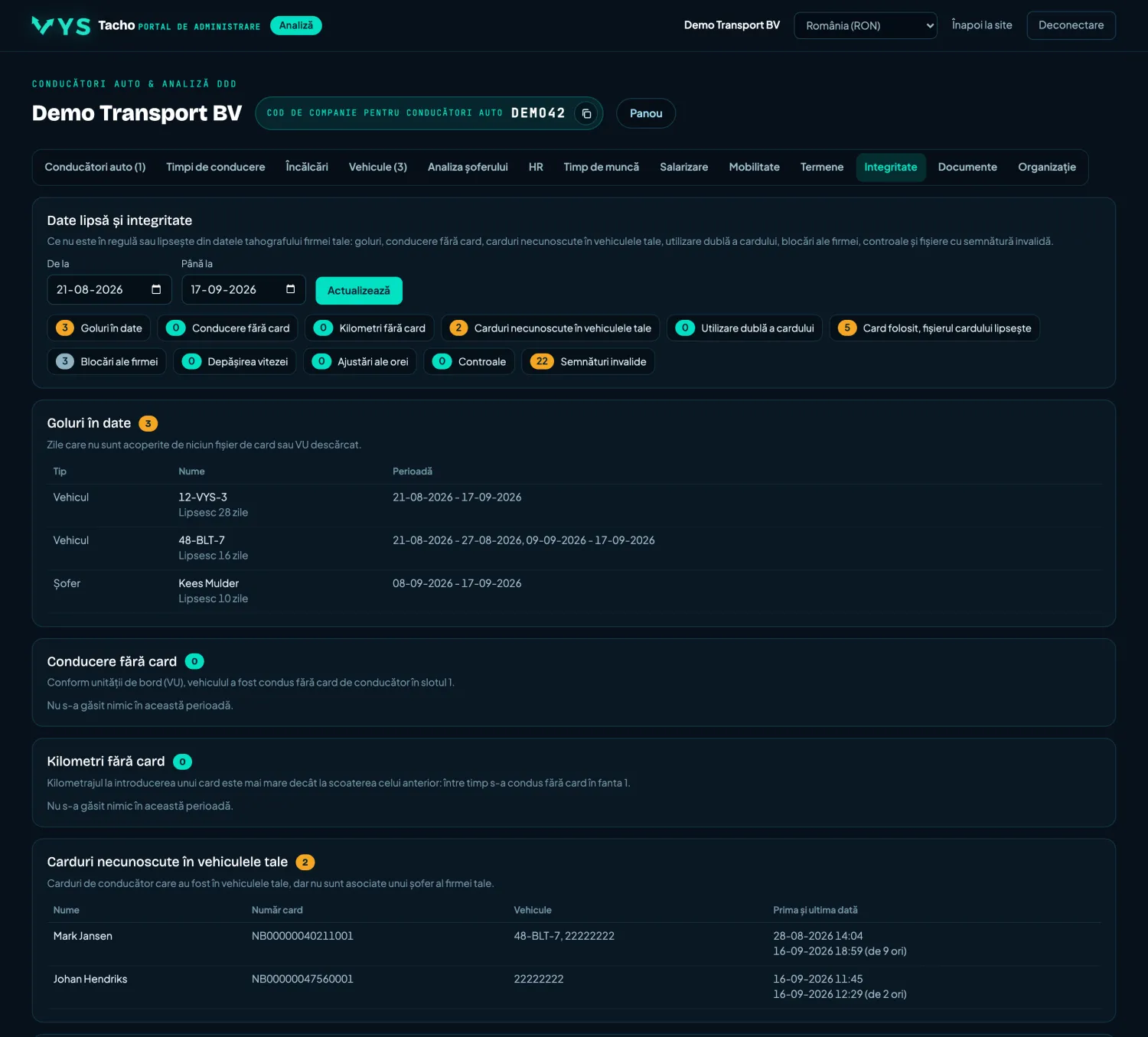Click the 'Semnături invalide' chip
The width and height of the screenshot is (1148, 1037).
588,362
